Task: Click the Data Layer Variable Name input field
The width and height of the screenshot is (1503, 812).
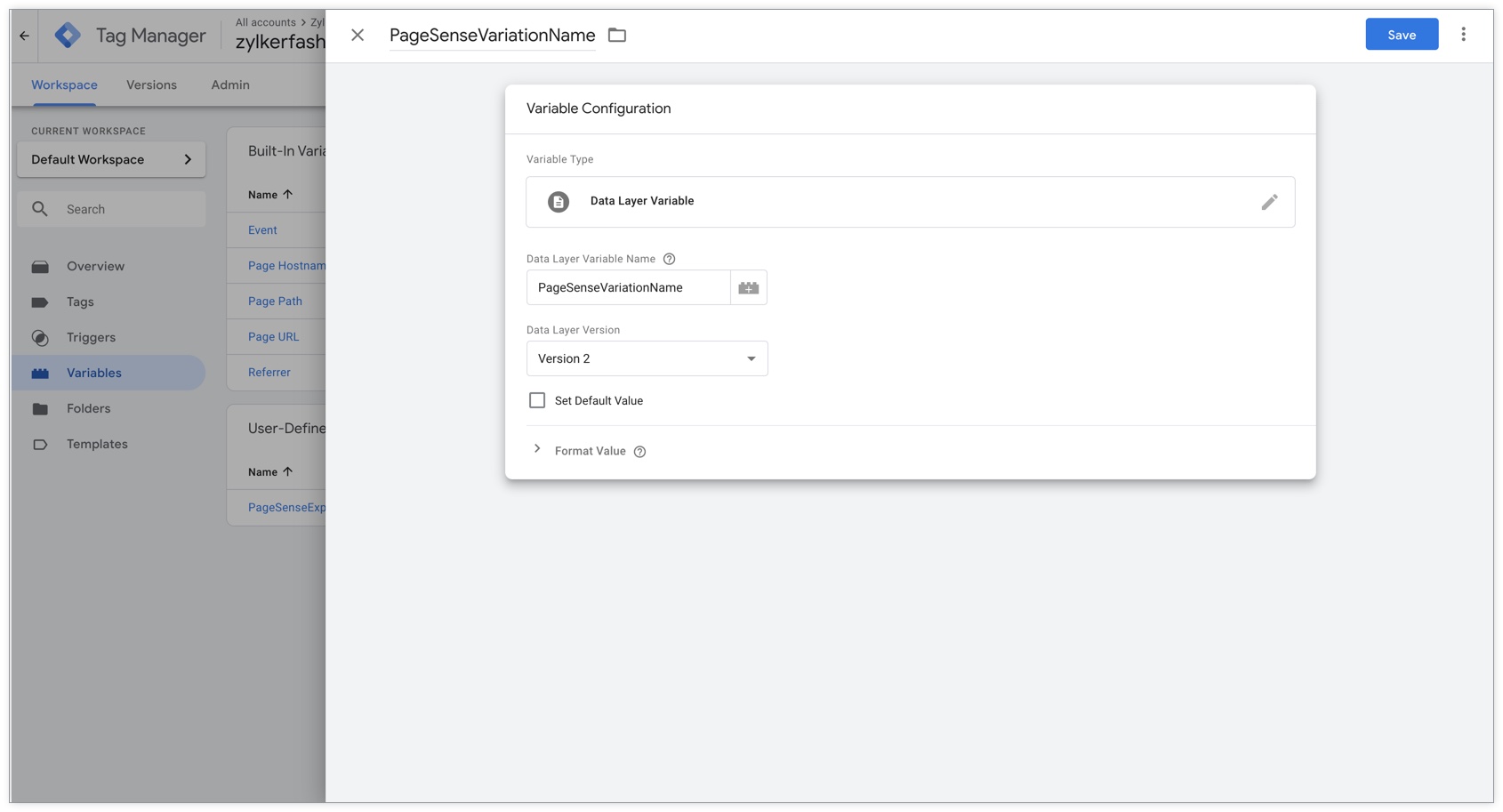Action: [x=628, y=288]
